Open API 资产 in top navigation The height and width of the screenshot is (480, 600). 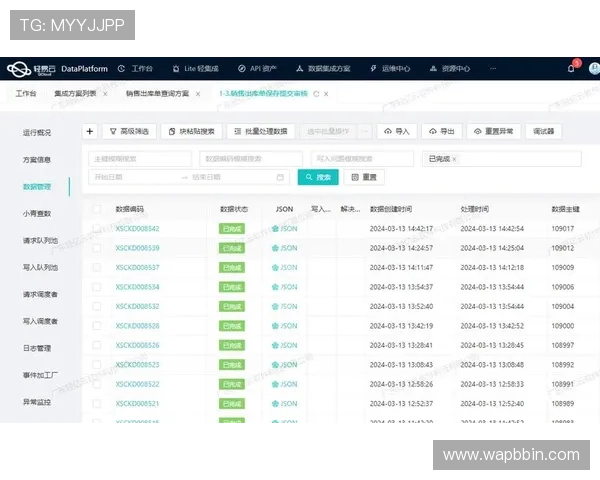(257, 69)
